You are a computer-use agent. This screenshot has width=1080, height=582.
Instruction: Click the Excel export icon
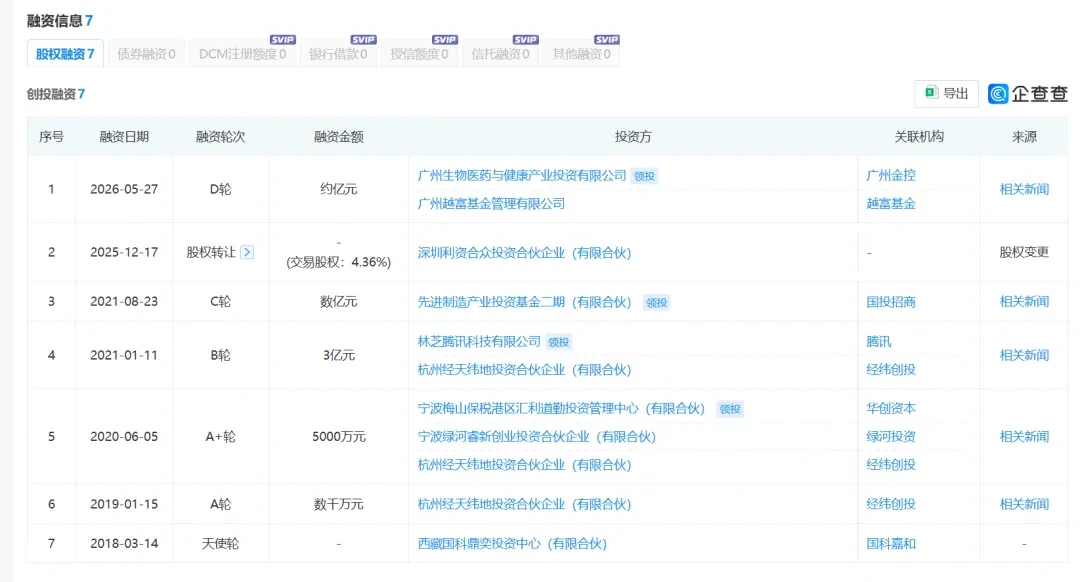point(931,93)
